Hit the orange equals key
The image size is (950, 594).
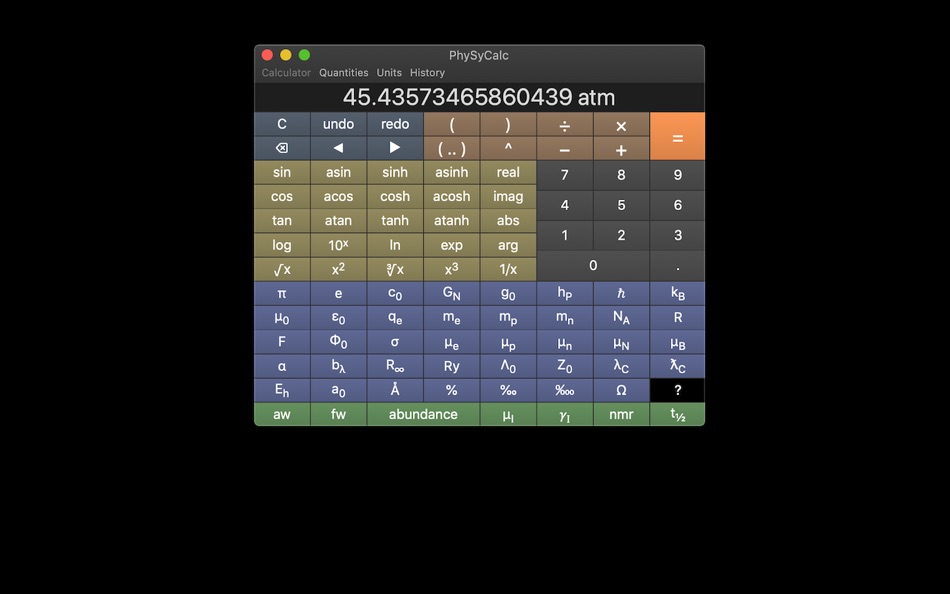tap(677, 136)
